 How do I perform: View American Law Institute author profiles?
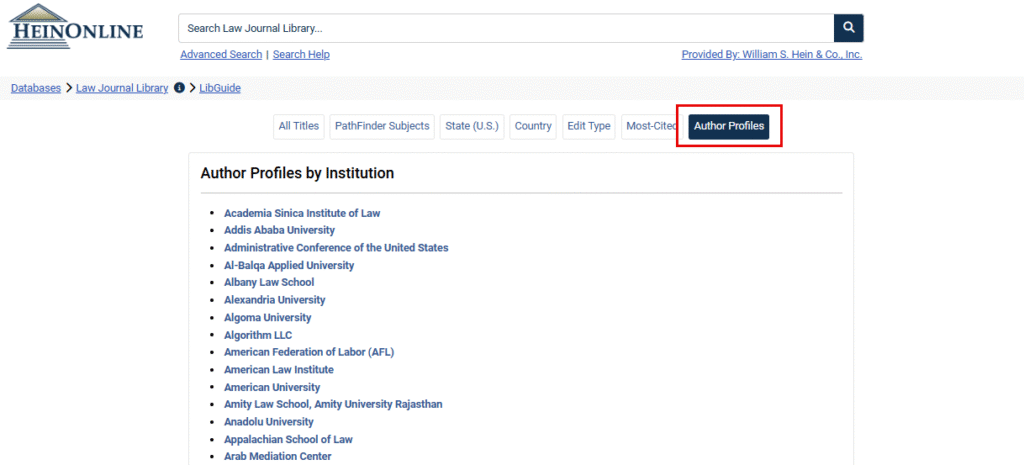point(278,370)
